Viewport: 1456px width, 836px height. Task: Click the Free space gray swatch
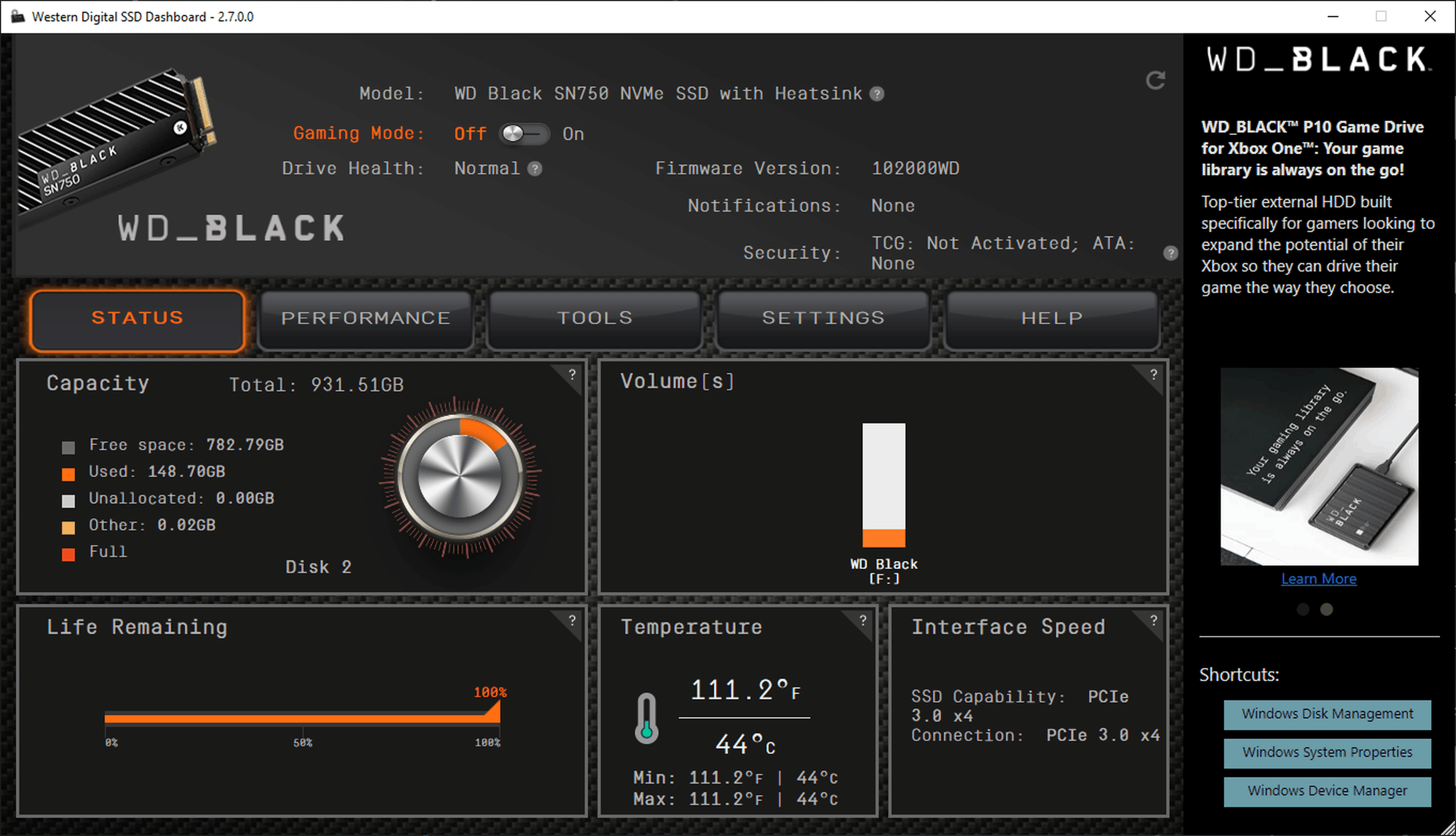(68, 447)
